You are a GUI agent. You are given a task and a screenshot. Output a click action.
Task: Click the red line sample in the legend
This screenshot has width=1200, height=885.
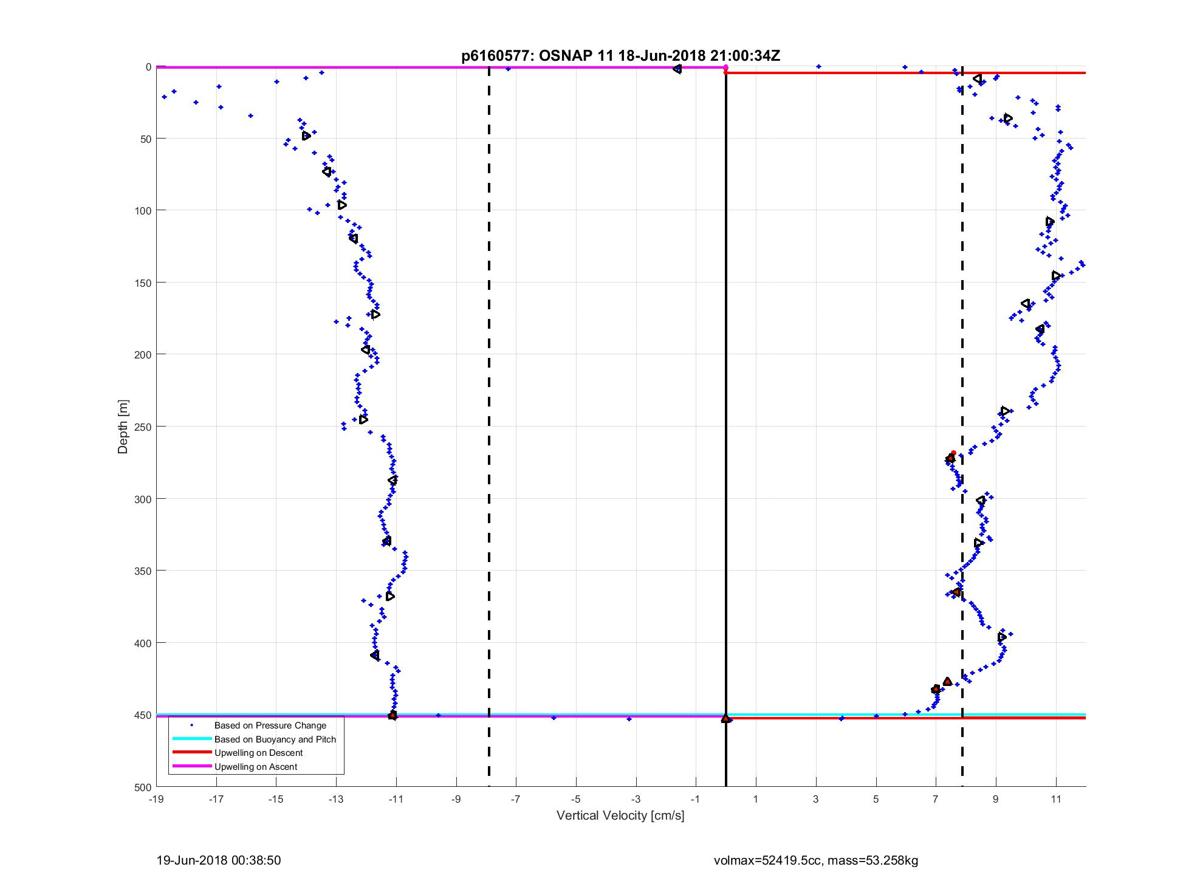(191, 752)
